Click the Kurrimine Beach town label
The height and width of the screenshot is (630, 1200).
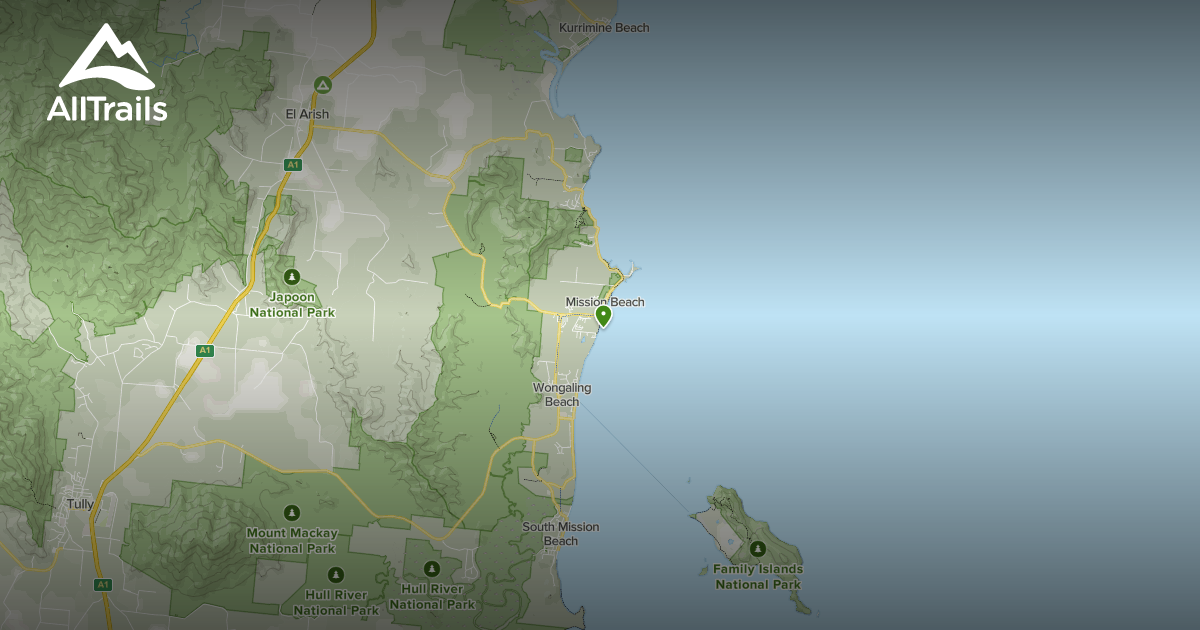pos(604,28)
